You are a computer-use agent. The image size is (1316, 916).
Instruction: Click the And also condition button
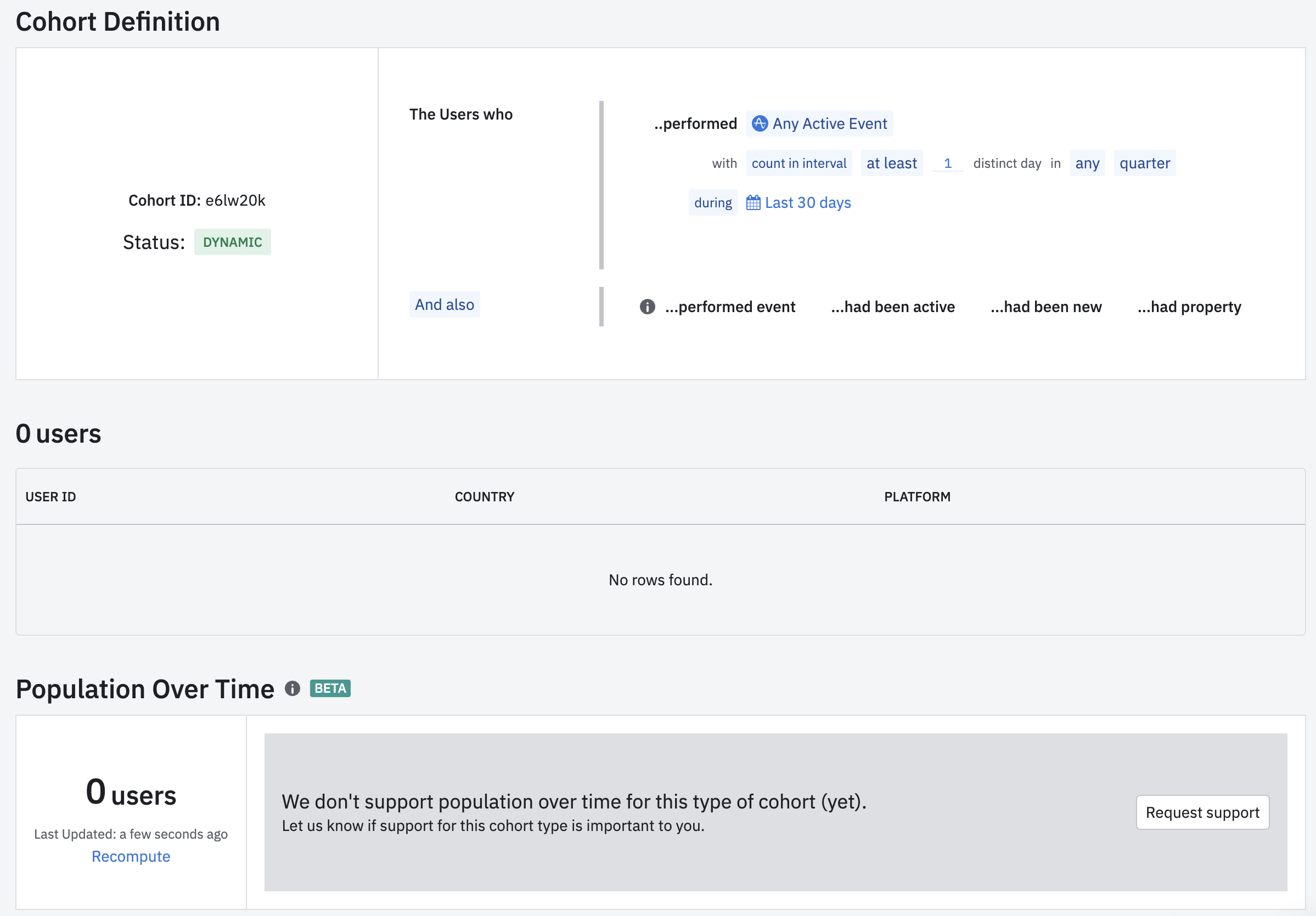[x=444, y=305]
